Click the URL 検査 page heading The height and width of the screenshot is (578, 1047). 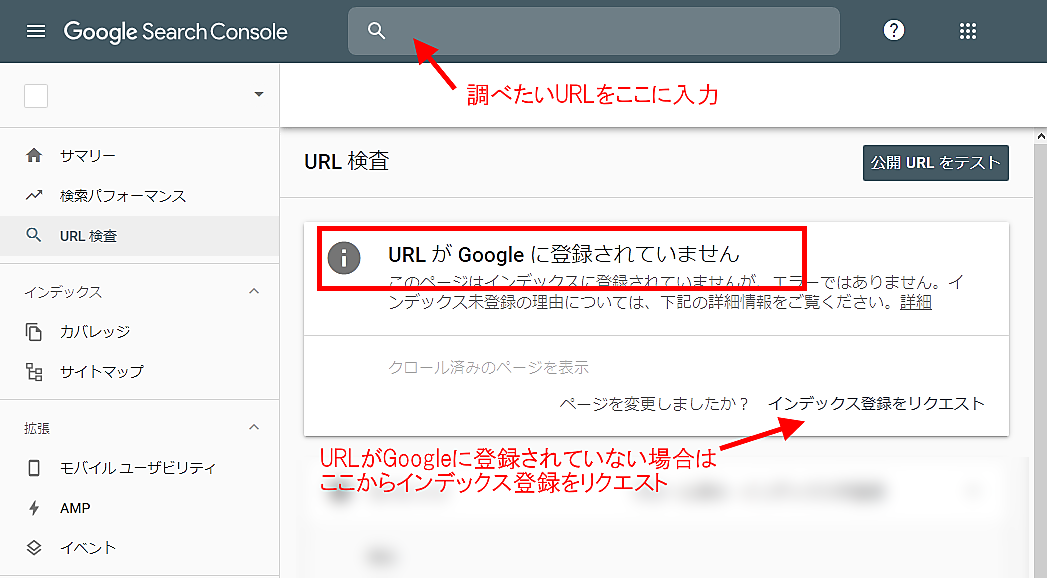347,162
